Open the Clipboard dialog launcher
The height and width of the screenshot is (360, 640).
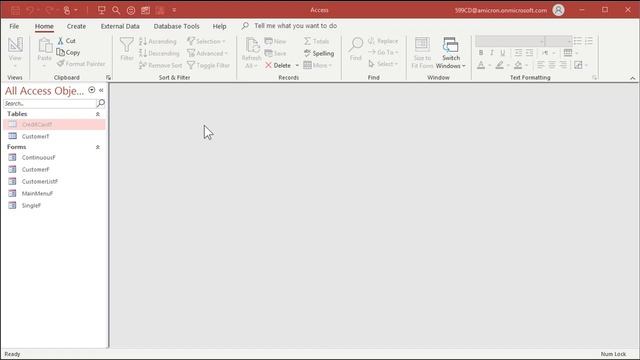pos(108,77)
